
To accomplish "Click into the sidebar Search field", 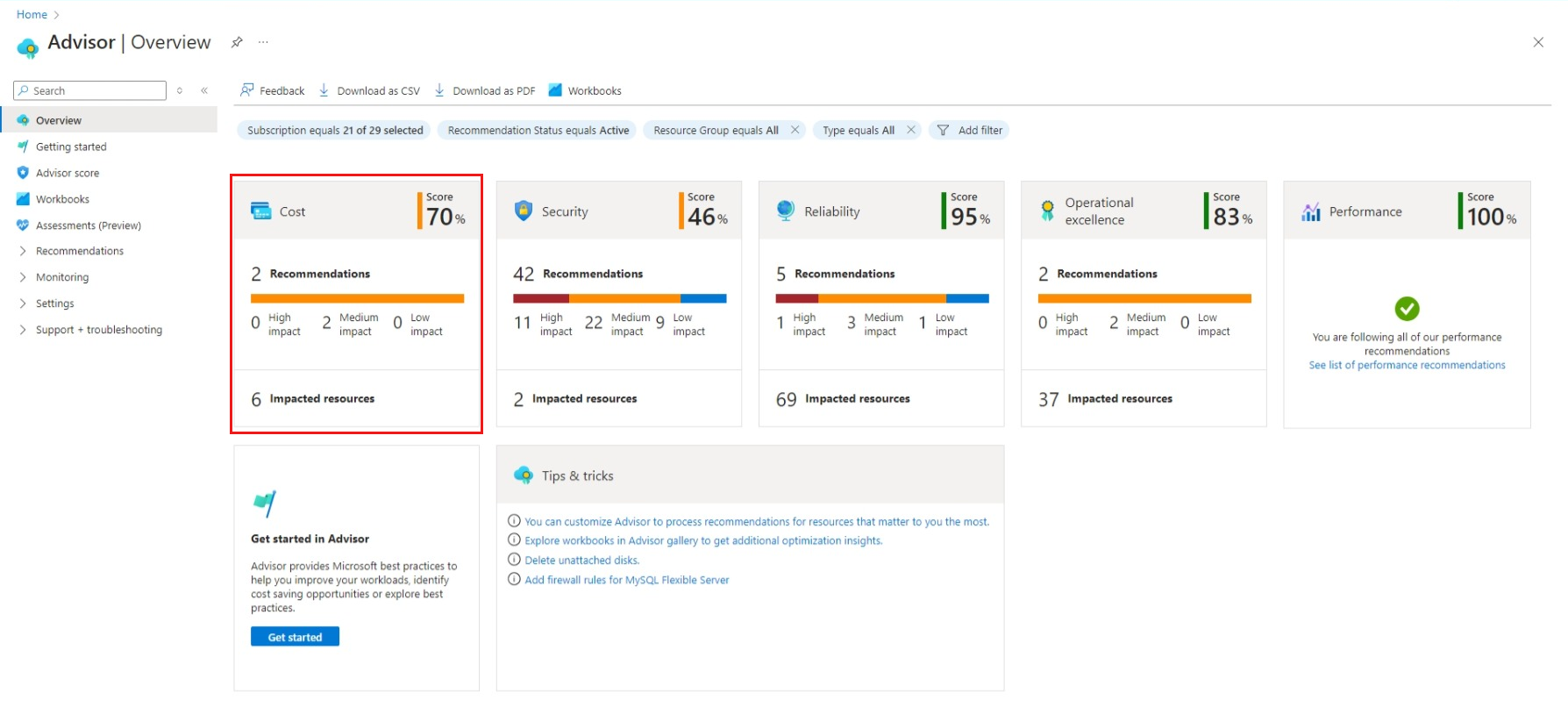I will [89, 90].
